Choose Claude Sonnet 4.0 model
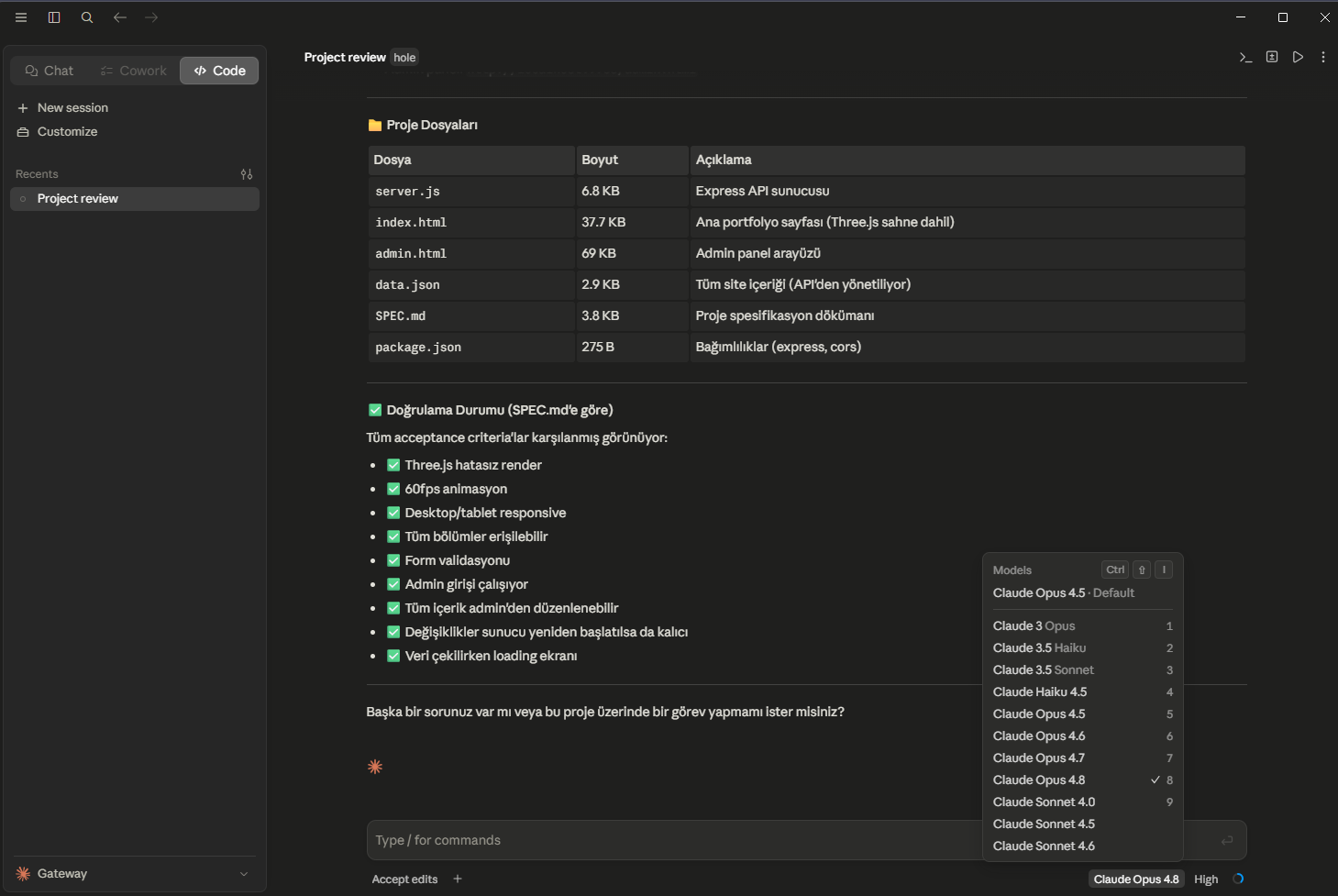 [x=1082, y=802]
